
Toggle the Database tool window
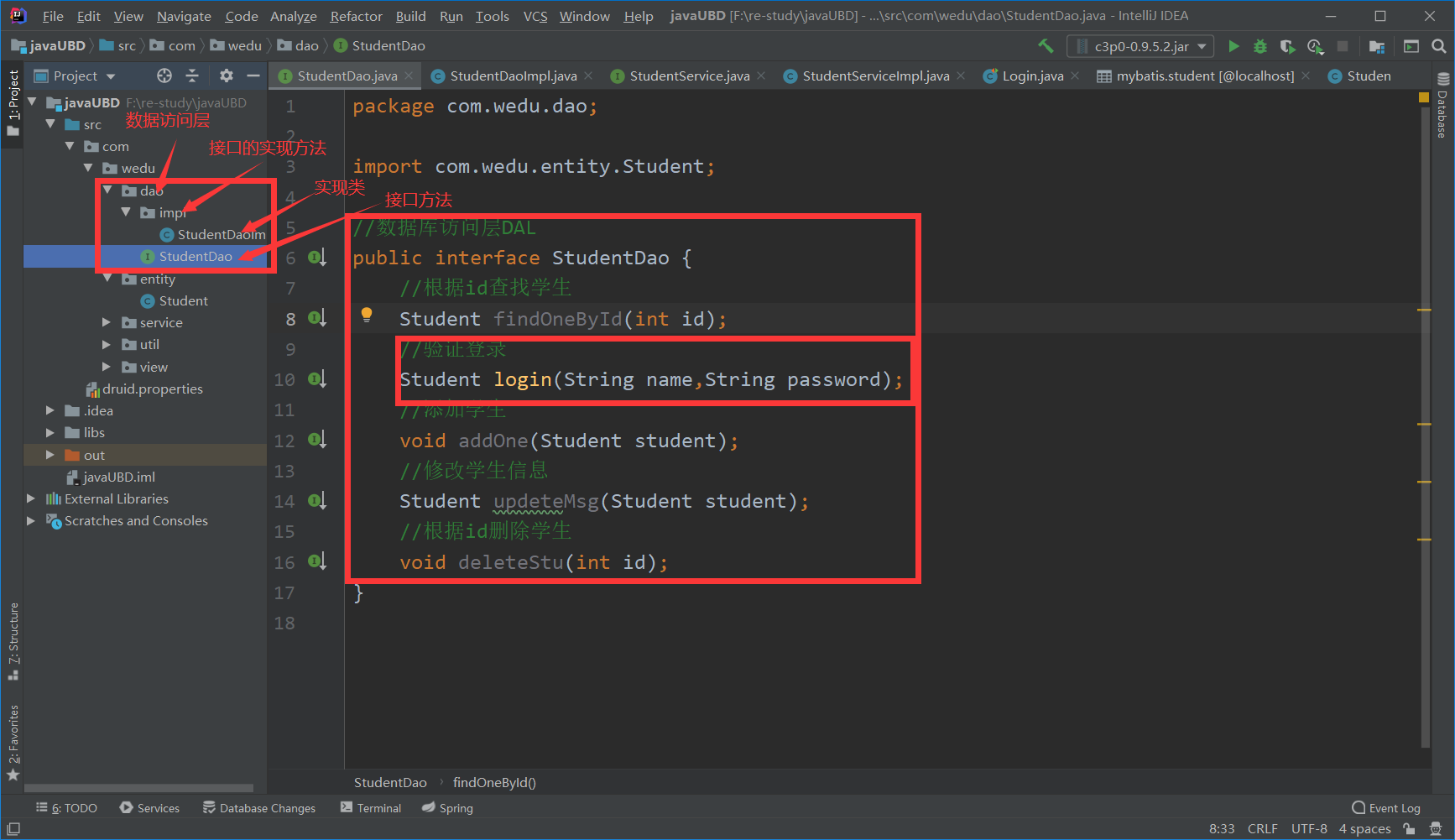pyautogui.click(x=1442, y=105)
